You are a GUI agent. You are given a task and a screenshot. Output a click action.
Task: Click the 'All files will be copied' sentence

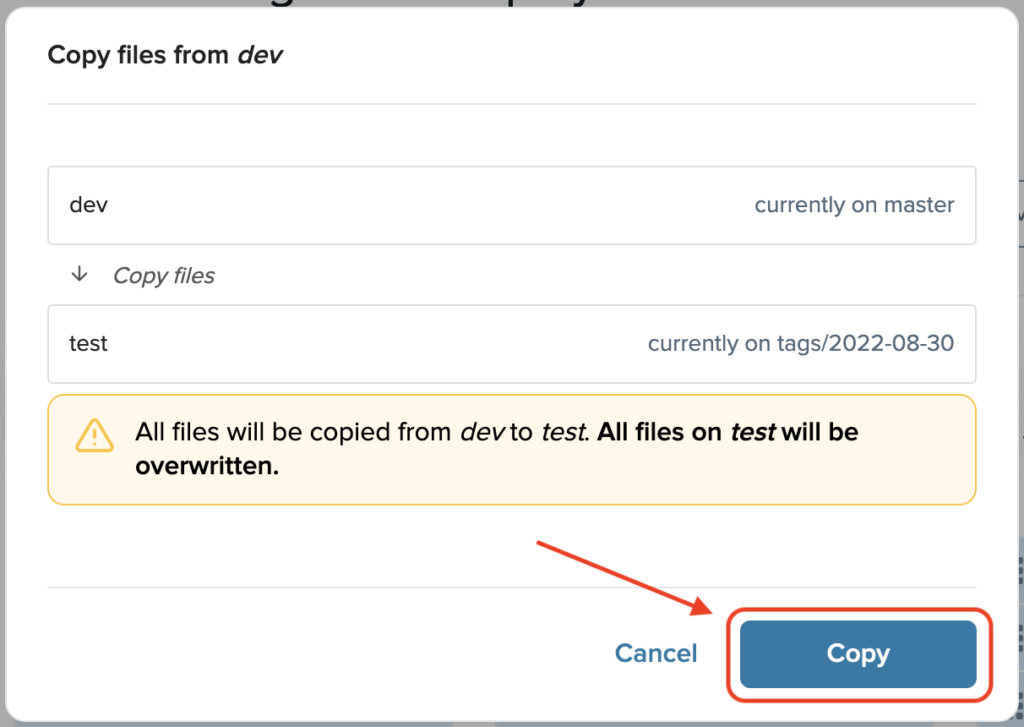click(362, 432)
